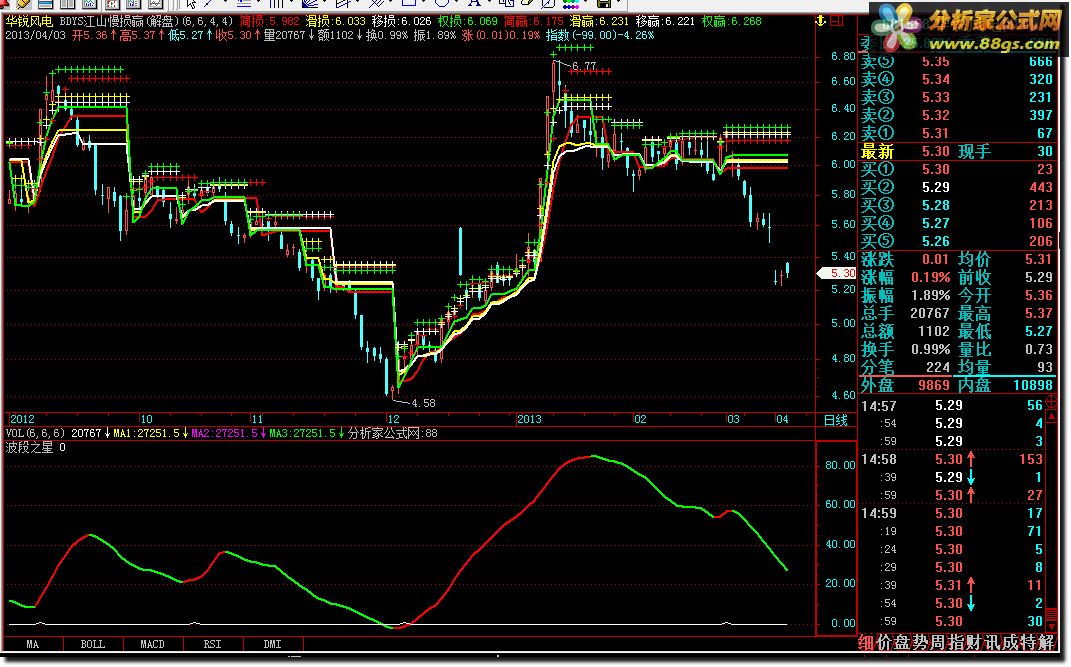The height and width of the screenshot is (667, 1071).
Task: Click the 14:57 trade row showing 56
Action: [952, 406]
